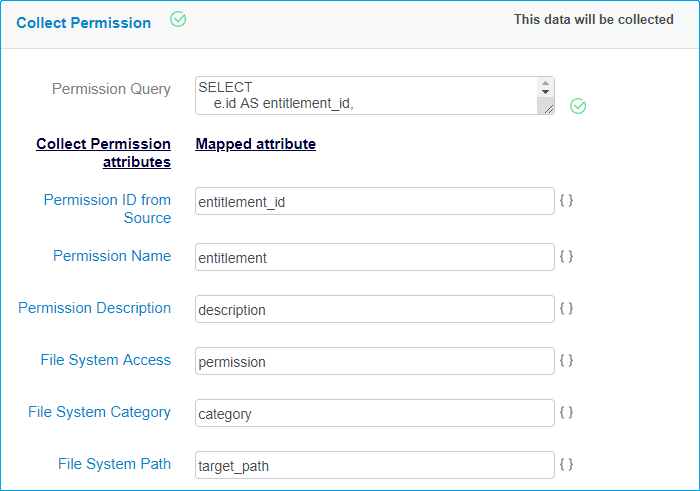Focus the Permission Name entitlement field
Viewport: 700px width, 491px height.
374,257
